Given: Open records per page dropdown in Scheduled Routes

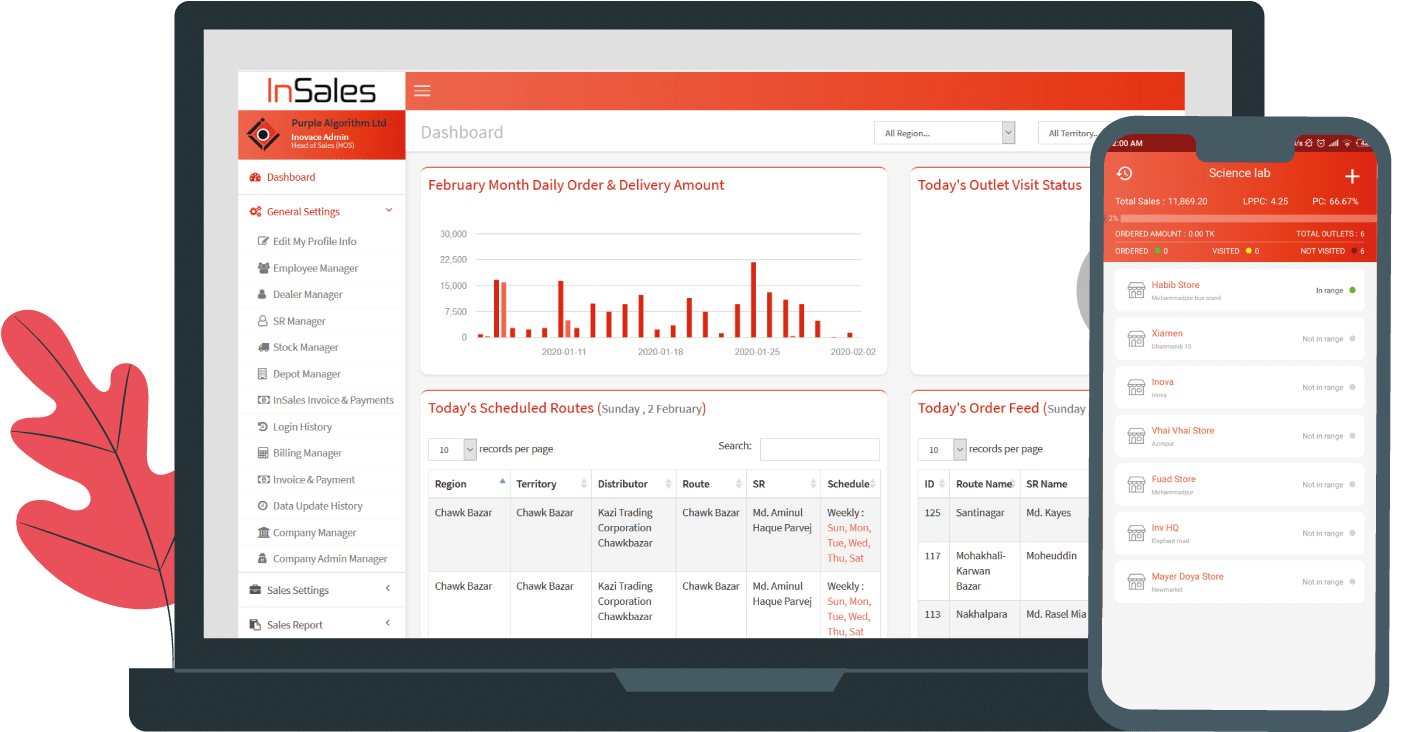Looking at the screenshot, I should pyautogui.click(x=453, y=449).
